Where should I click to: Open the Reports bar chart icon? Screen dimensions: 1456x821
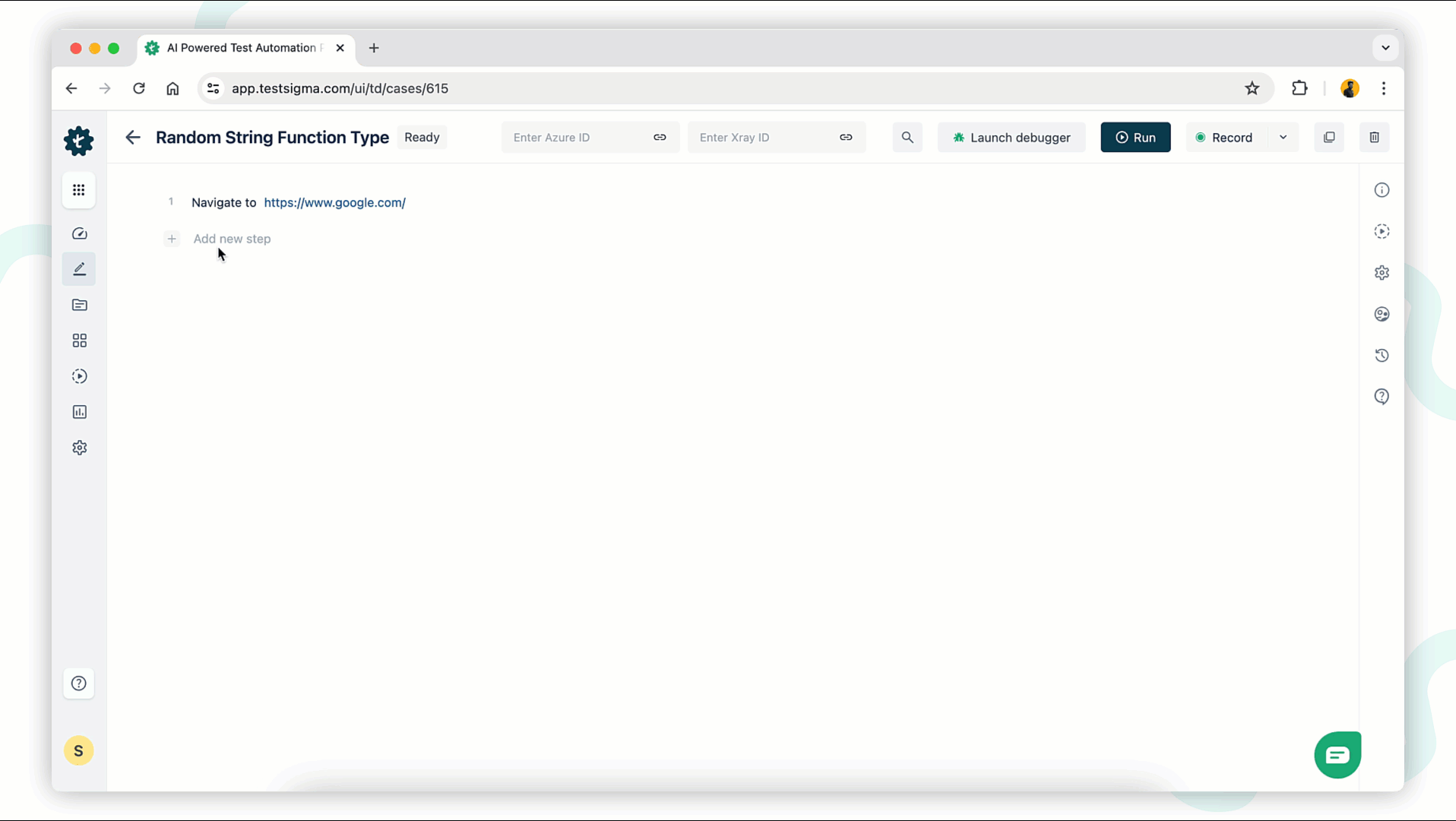click(79, 411)
